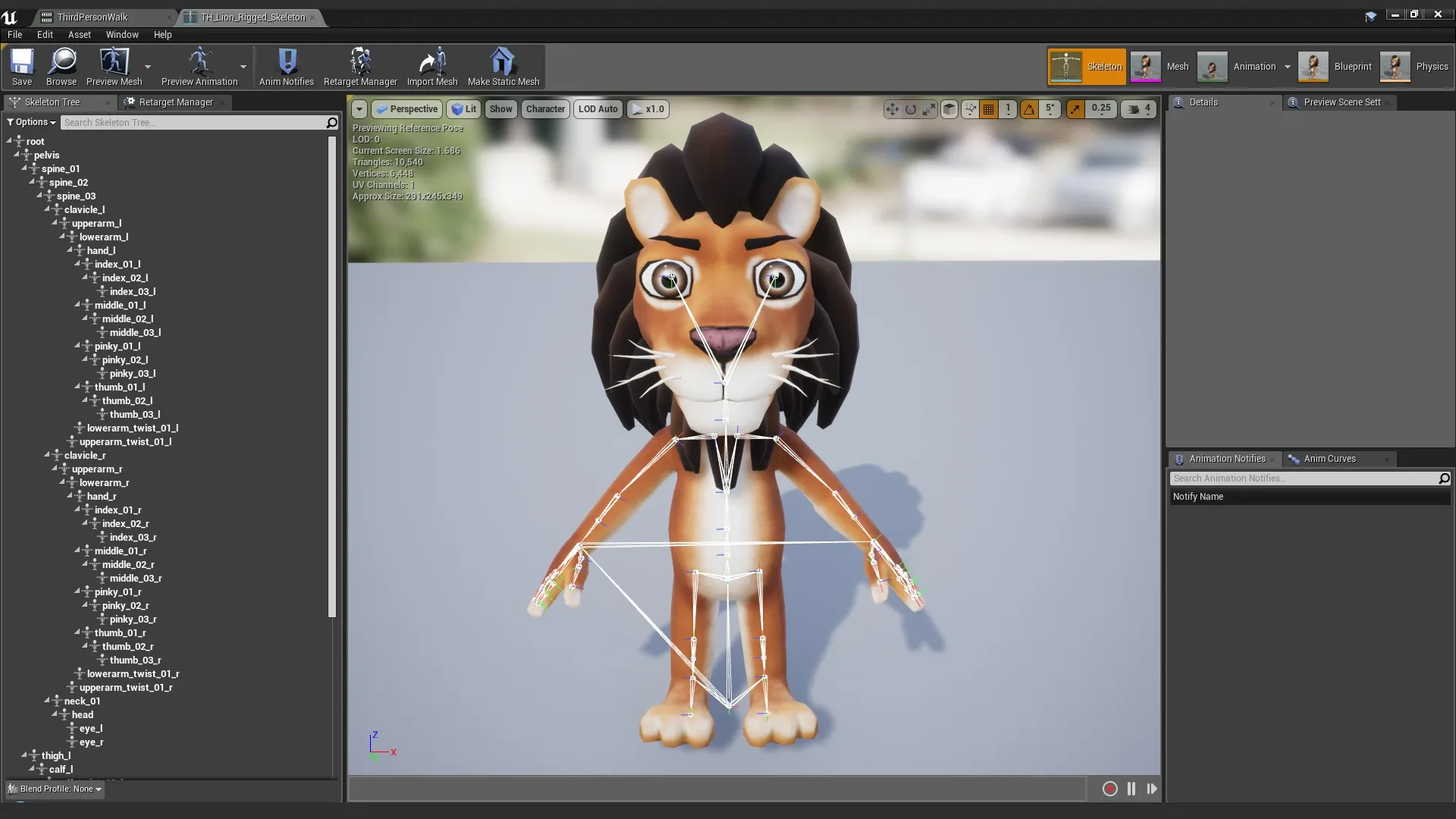Cycle the coordinate system cube icon
1456x819 pixels.
[949, 109]
